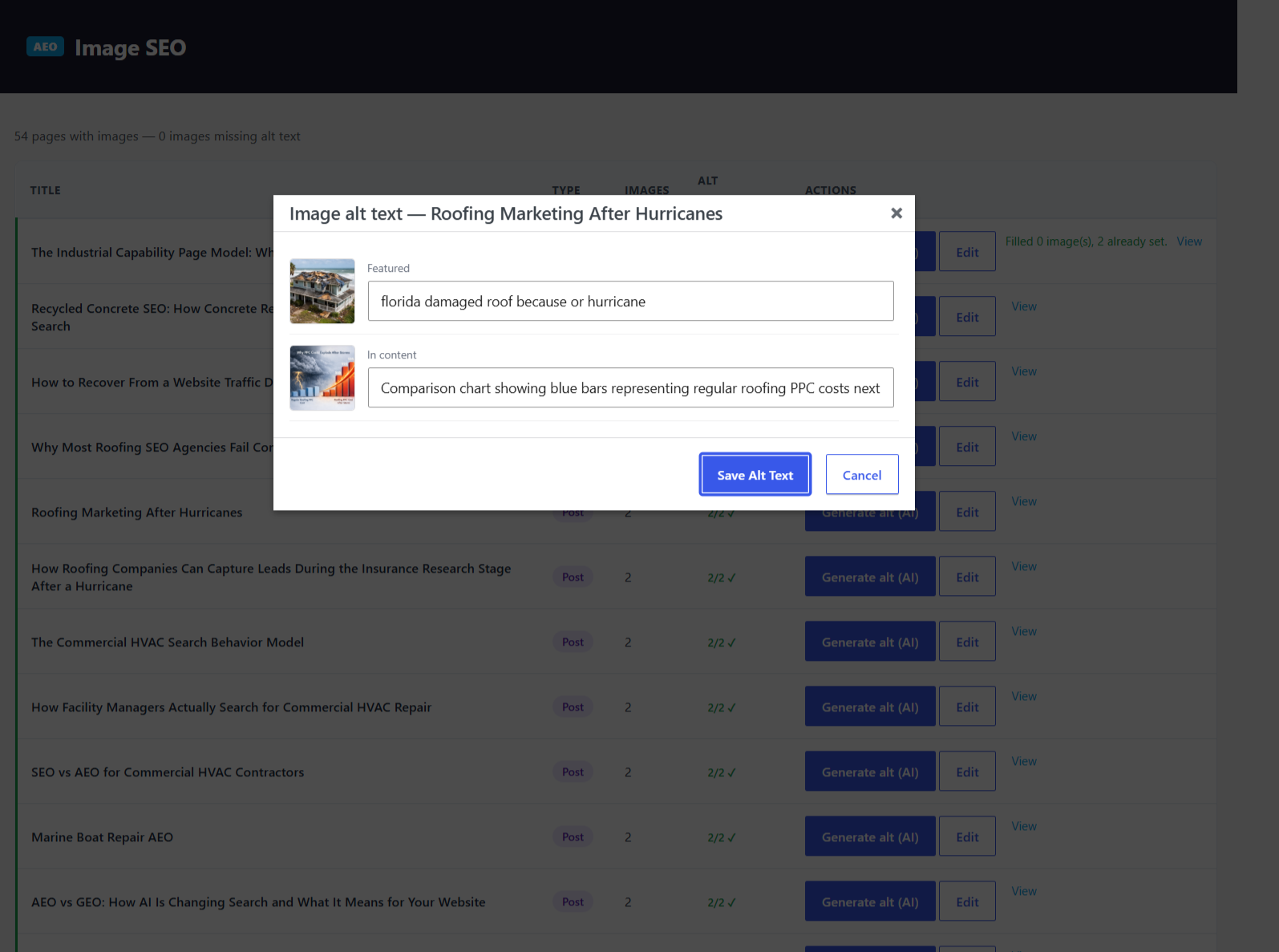Select 'The Commercial HVAC Search Behavior Model' title

(x=168, y=642)
